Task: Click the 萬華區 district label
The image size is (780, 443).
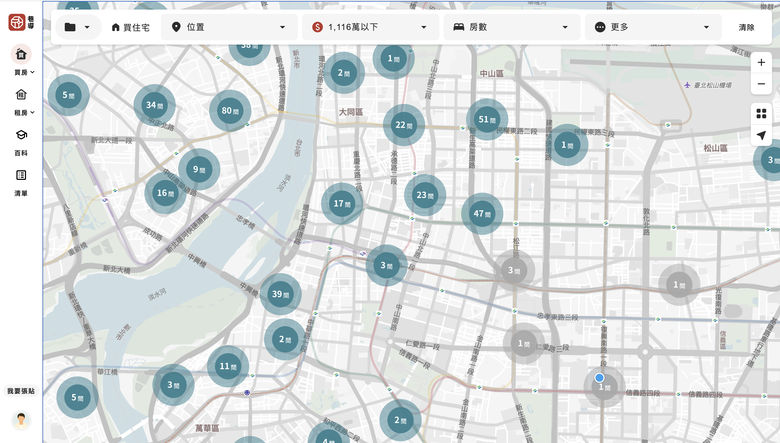Action: click(207, 428)
